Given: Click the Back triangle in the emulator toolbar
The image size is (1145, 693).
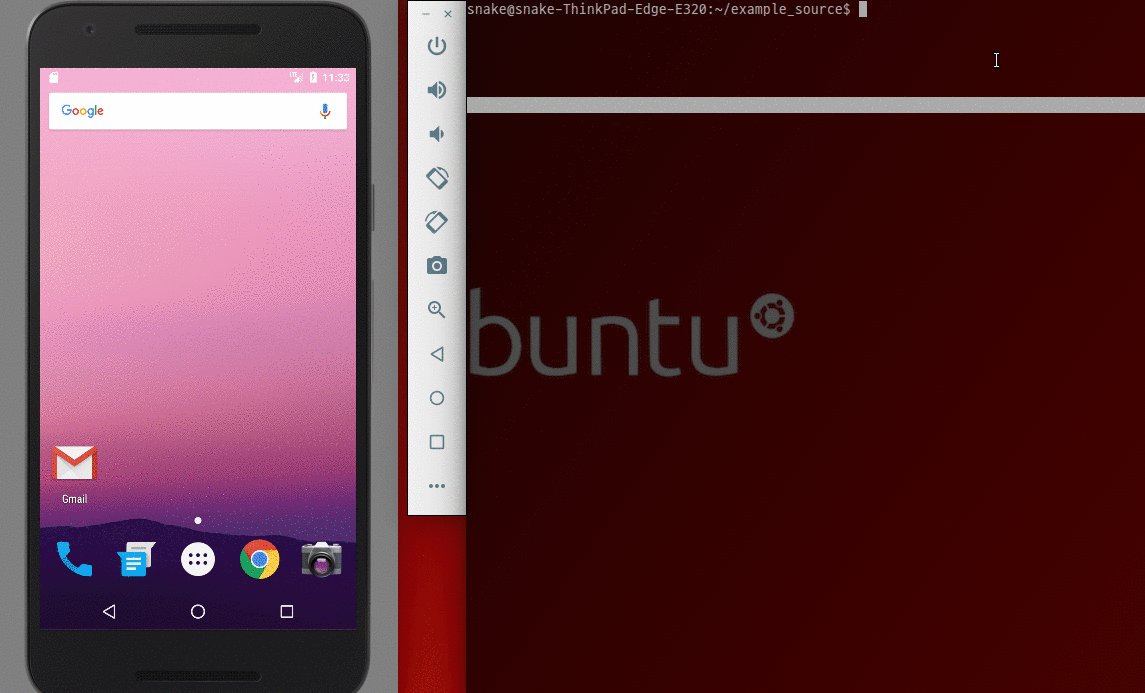Looking at the screenshot, I should pos(437,354).
